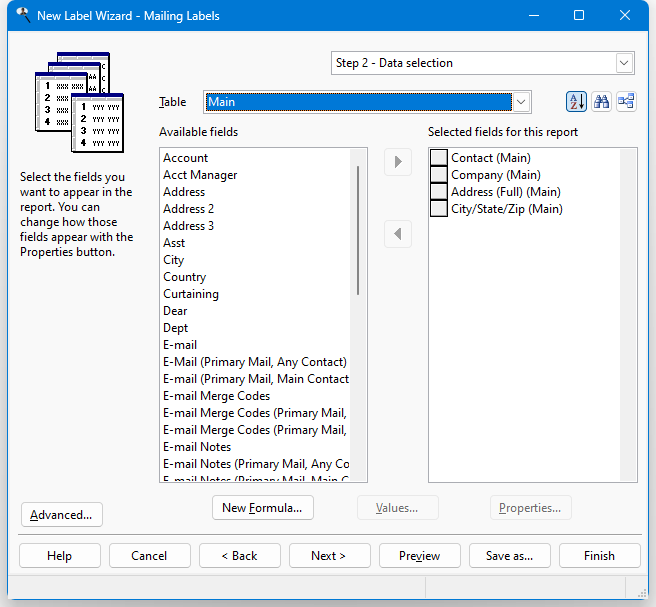Close the New Label Wizard window
Image resolution: width=656 pixels, height=607 pixels.
625,15
